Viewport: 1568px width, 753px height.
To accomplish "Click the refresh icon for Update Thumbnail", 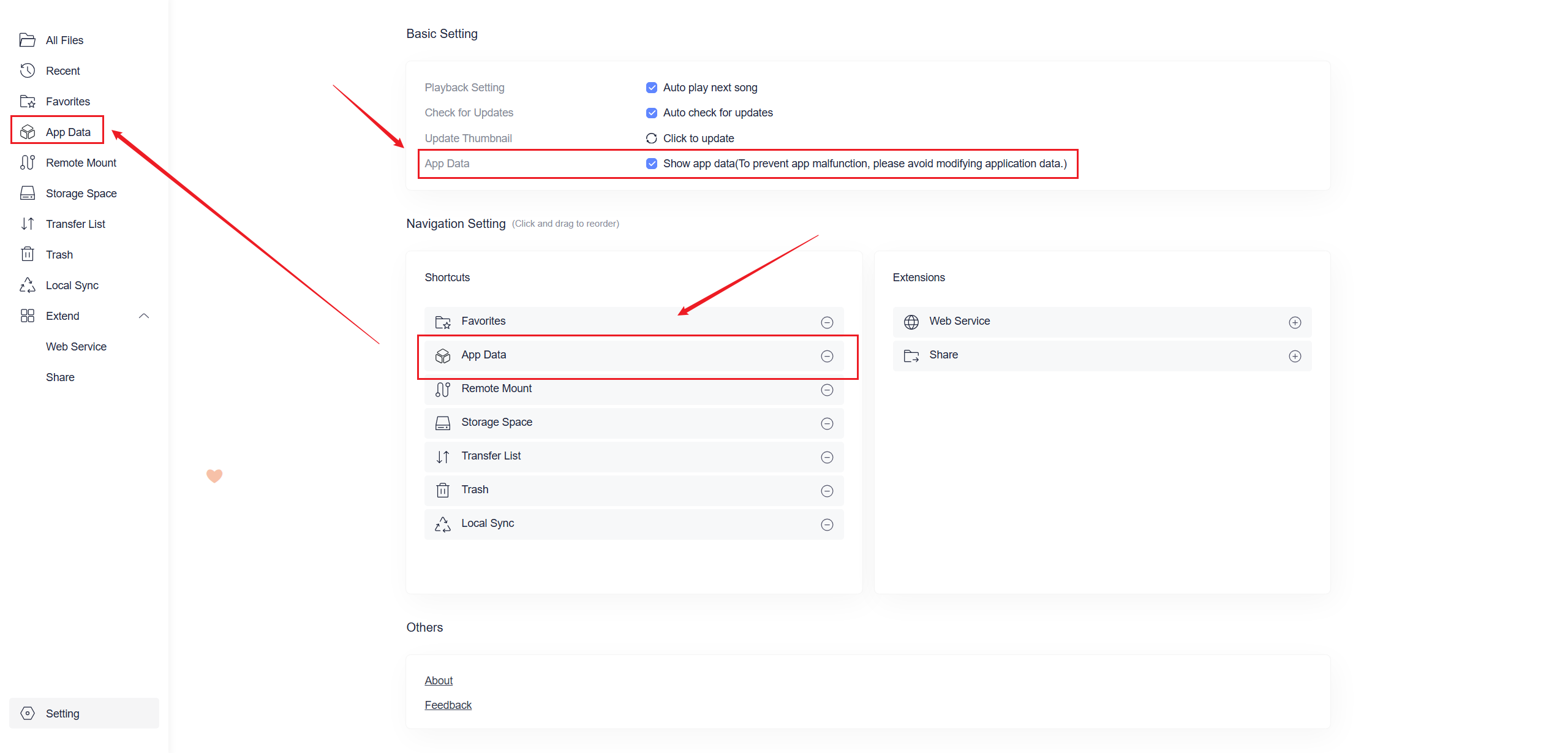I will click(652, 138).
